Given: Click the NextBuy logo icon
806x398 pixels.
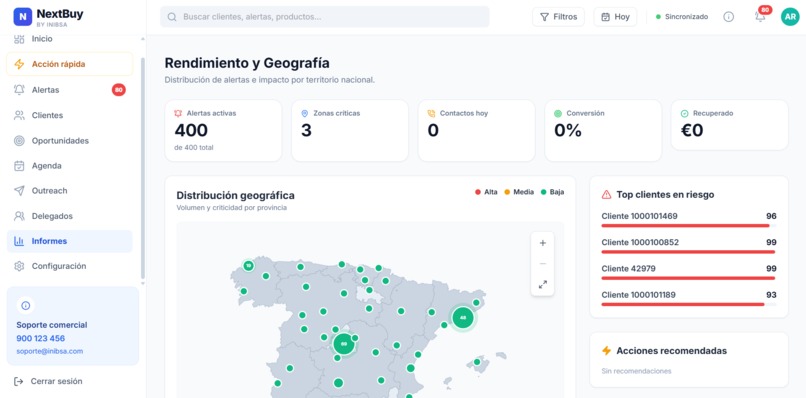Looking at the screenshot, I should [22, 16].
